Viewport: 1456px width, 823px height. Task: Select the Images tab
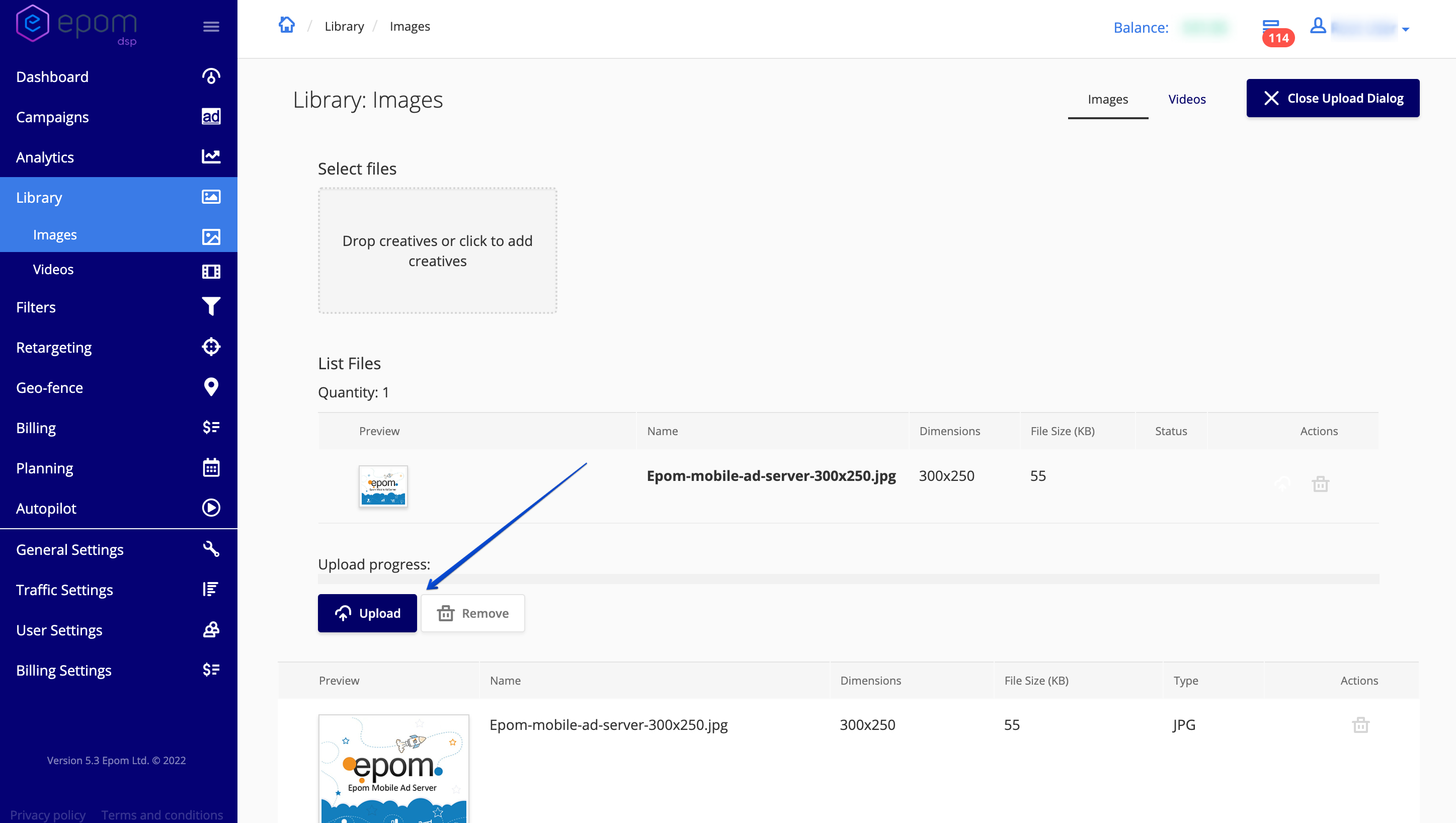[x=1107, y=100]
